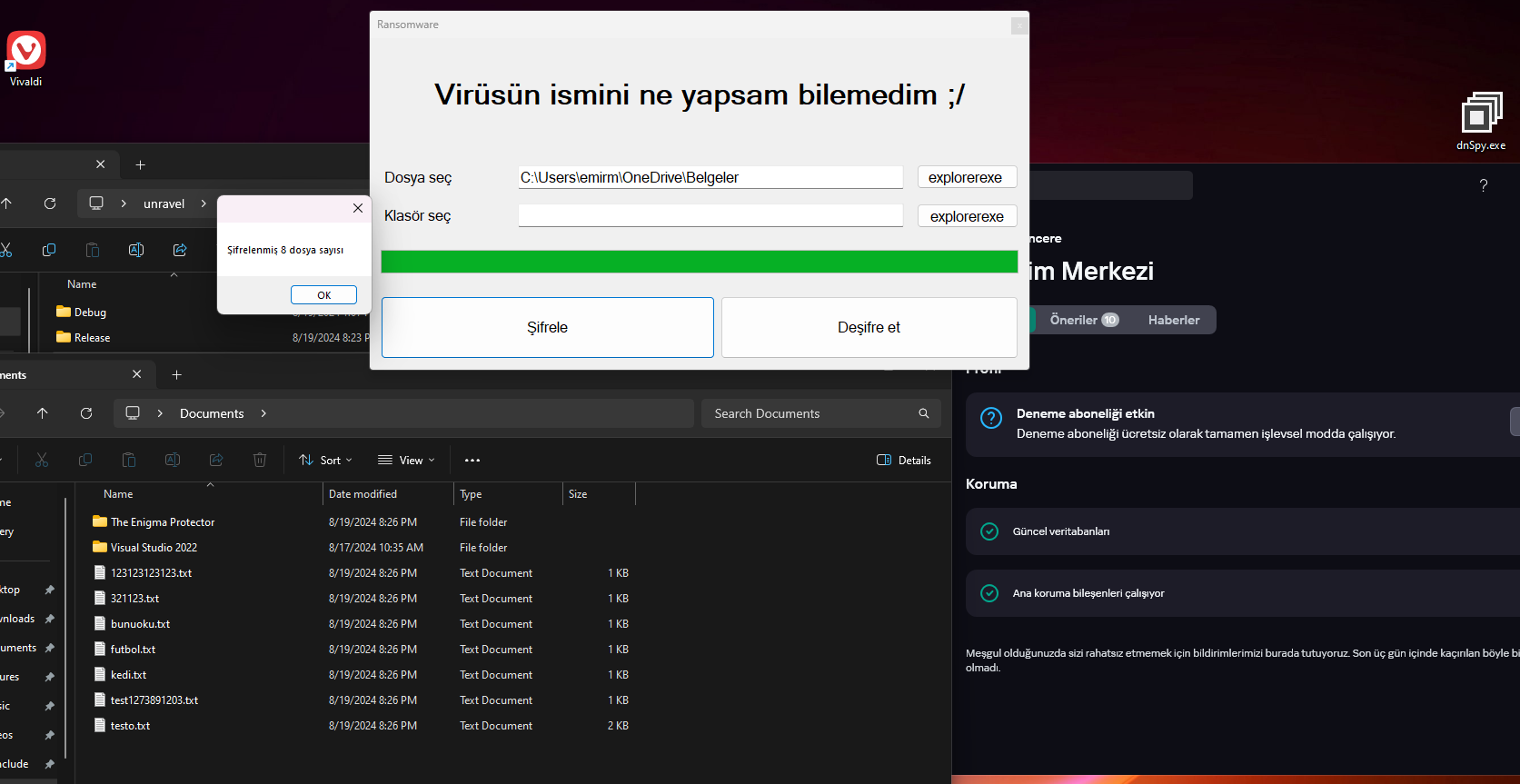The image size is (1520, 784).
Task: Expand chevron after Documents in address bar
Action: [263, 413]
